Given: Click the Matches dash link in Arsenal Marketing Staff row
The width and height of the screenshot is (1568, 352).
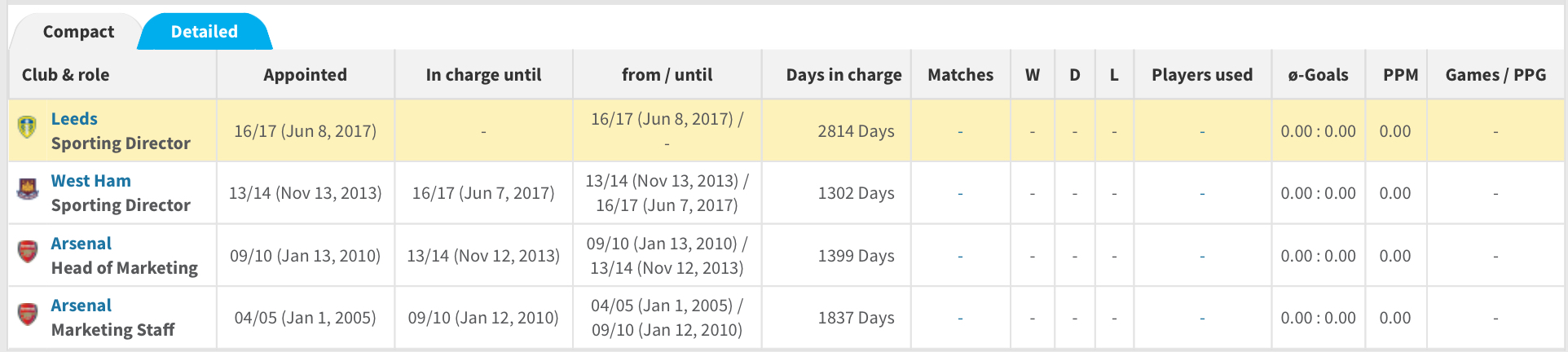Looking at the screenshot, I should coord(960,318).
